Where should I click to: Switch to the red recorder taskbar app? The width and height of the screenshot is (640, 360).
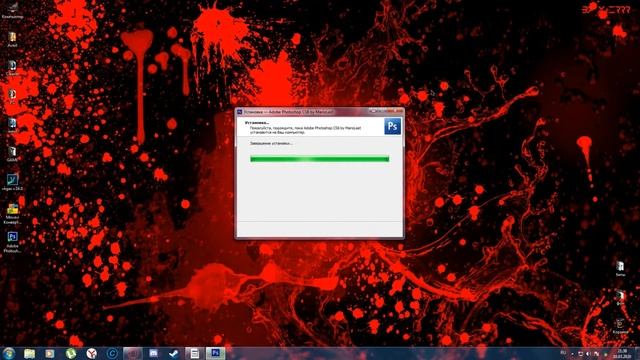point(133,353)
